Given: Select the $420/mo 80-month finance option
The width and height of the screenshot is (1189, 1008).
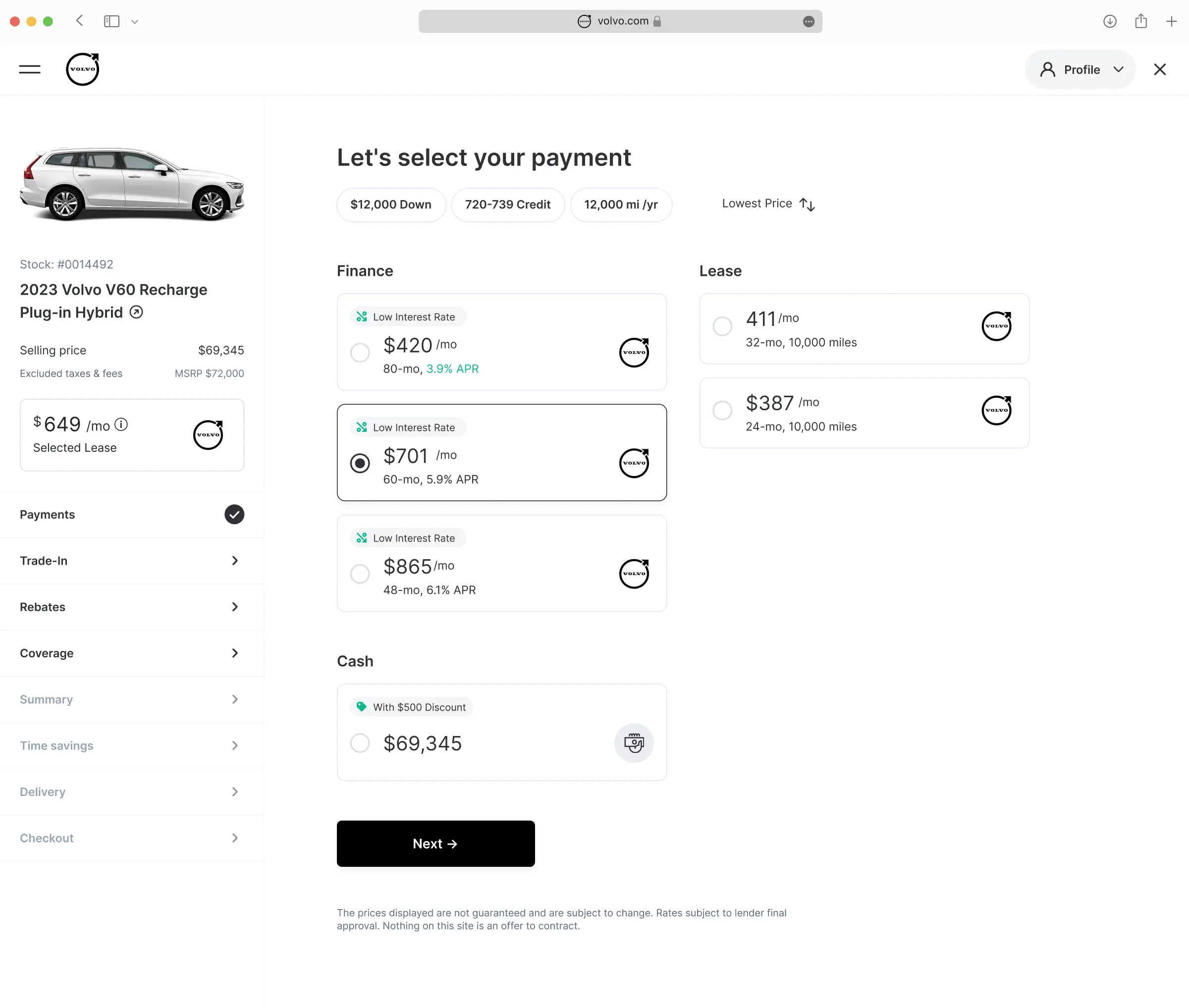Looking at the screenshot, I should click(x=360, y=353).
